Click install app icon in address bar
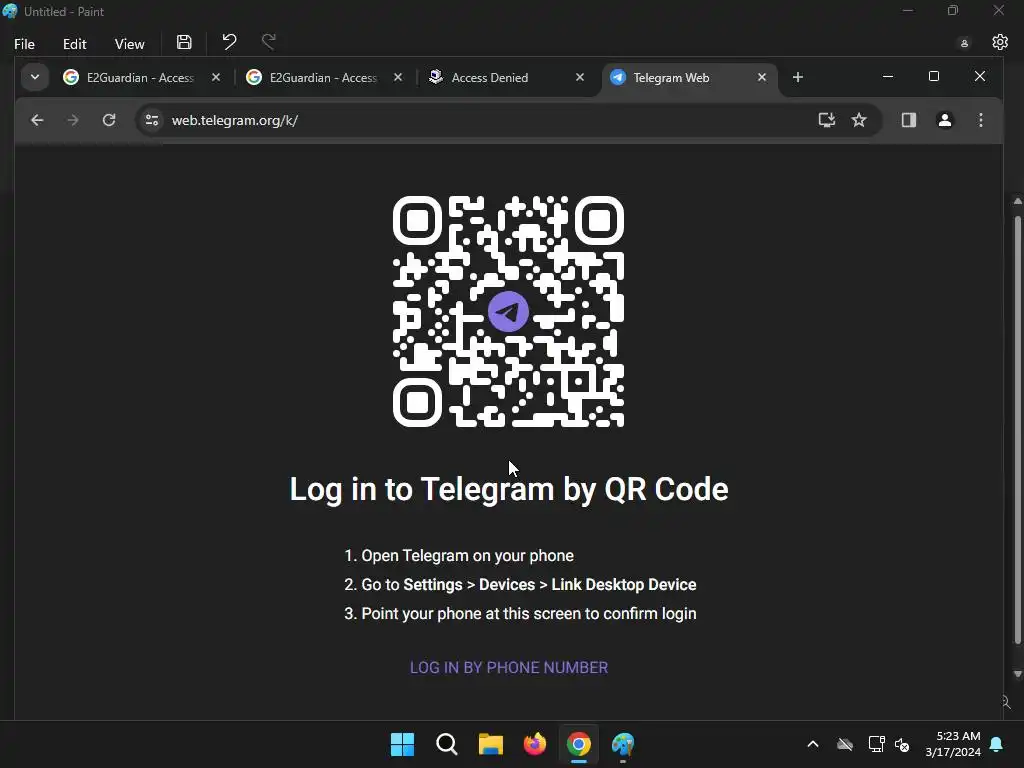1024x768 pixels. 827,120
